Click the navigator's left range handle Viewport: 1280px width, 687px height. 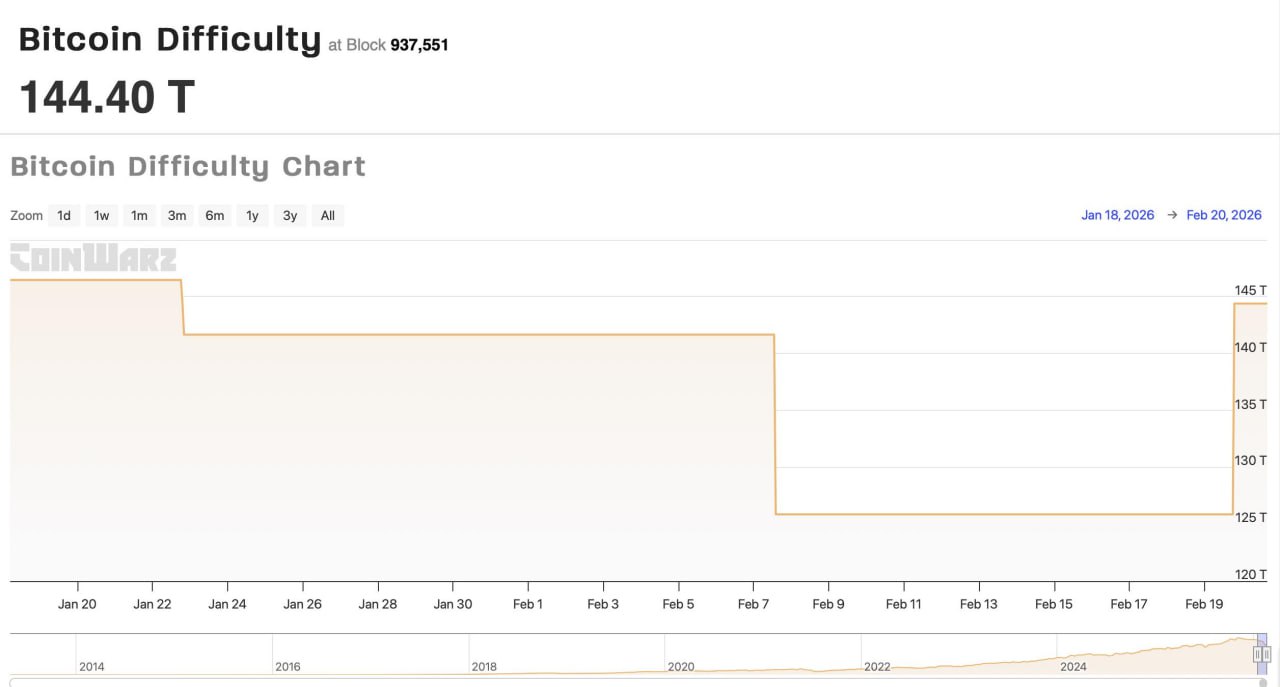1257,654
